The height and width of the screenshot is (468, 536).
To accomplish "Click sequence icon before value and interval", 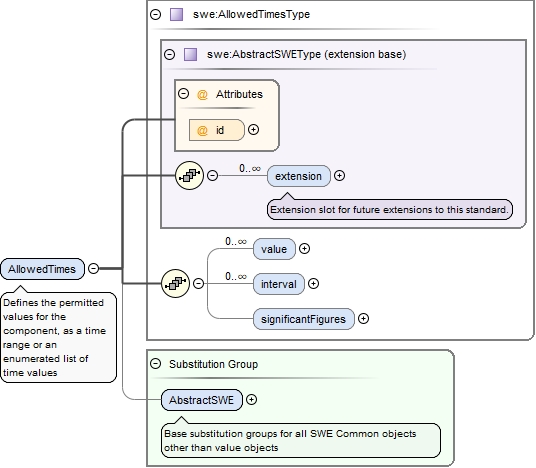I will click(175, 284).
